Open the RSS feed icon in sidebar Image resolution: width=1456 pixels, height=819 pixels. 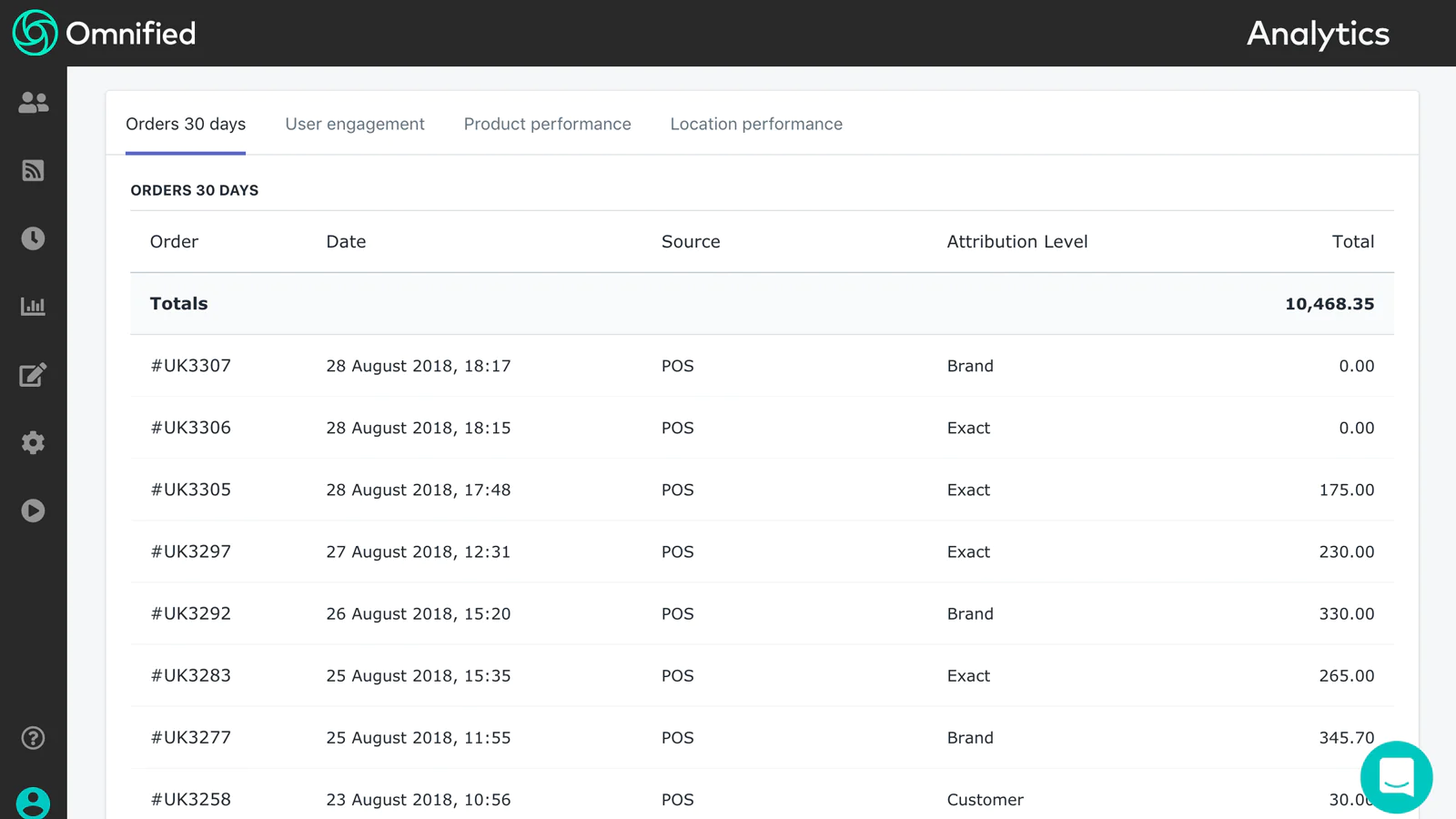pos(33,171)
